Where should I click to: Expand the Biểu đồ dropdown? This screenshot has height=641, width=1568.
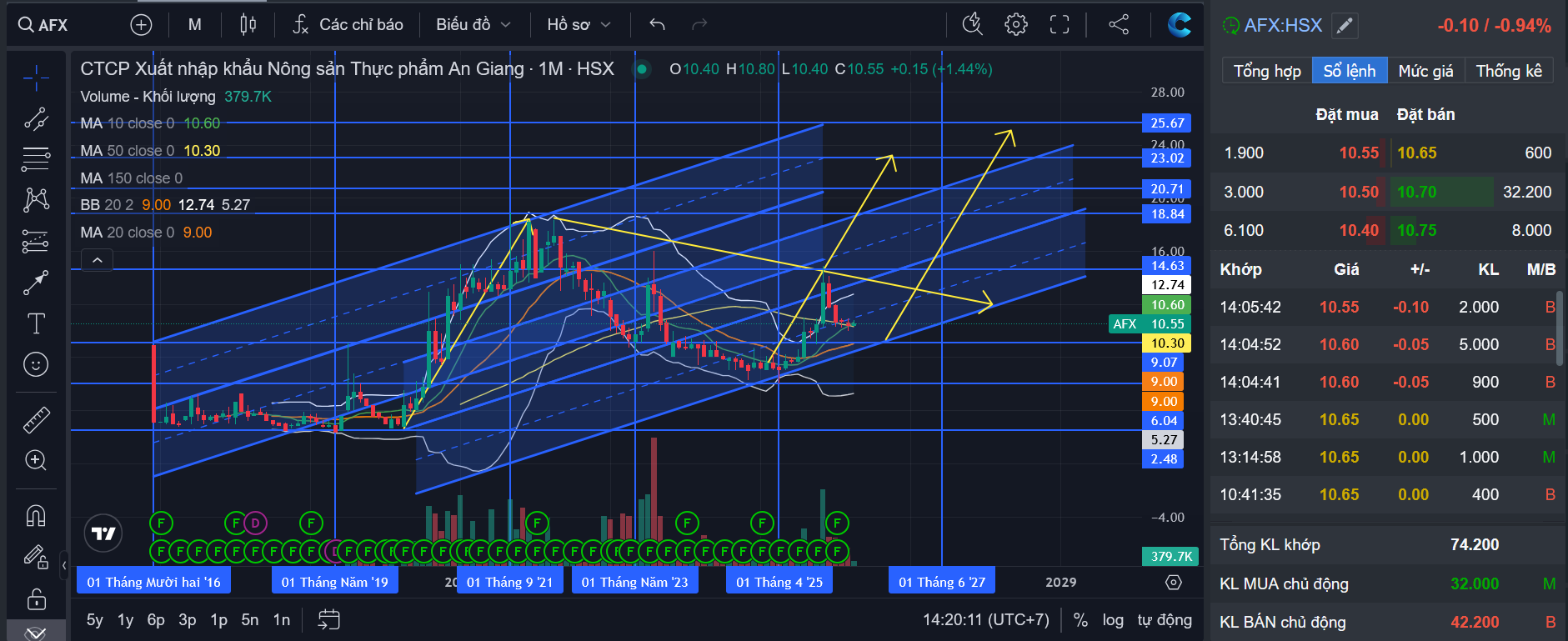473,25
